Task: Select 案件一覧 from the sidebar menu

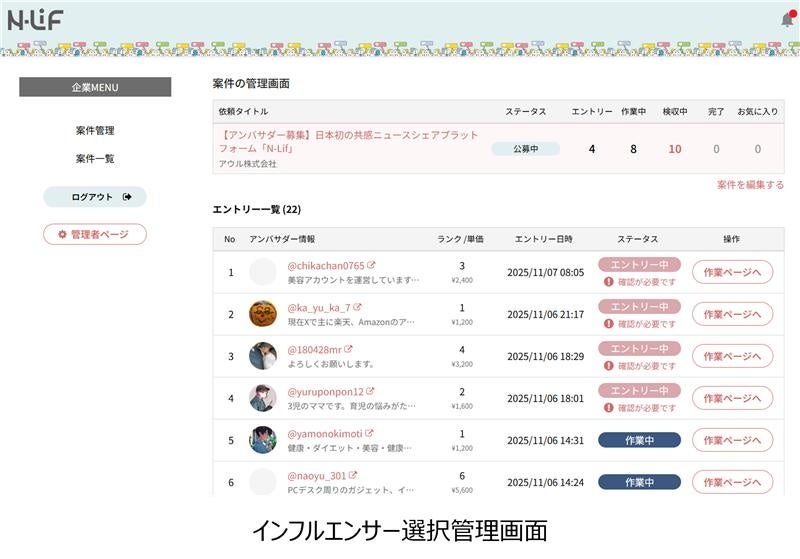Action: pyautogui.click(x=95, y=159)
